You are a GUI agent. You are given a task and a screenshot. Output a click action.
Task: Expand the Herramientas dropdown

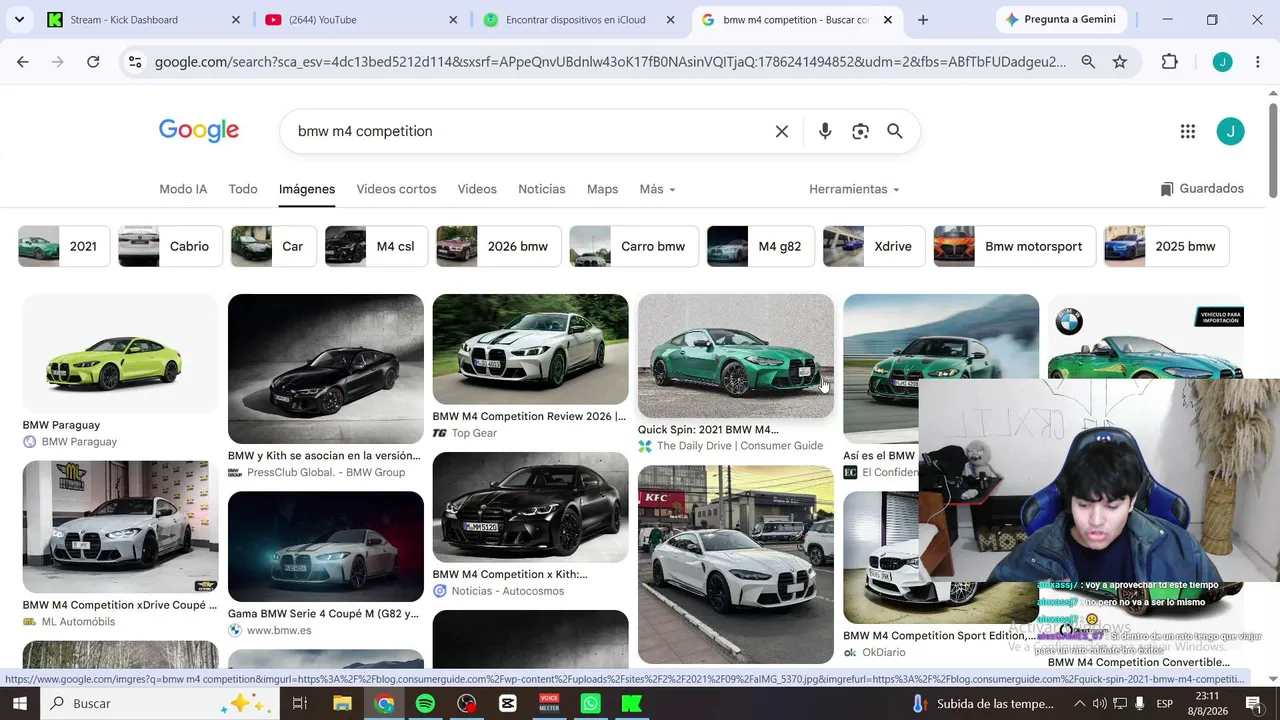[x=854, y=189]
